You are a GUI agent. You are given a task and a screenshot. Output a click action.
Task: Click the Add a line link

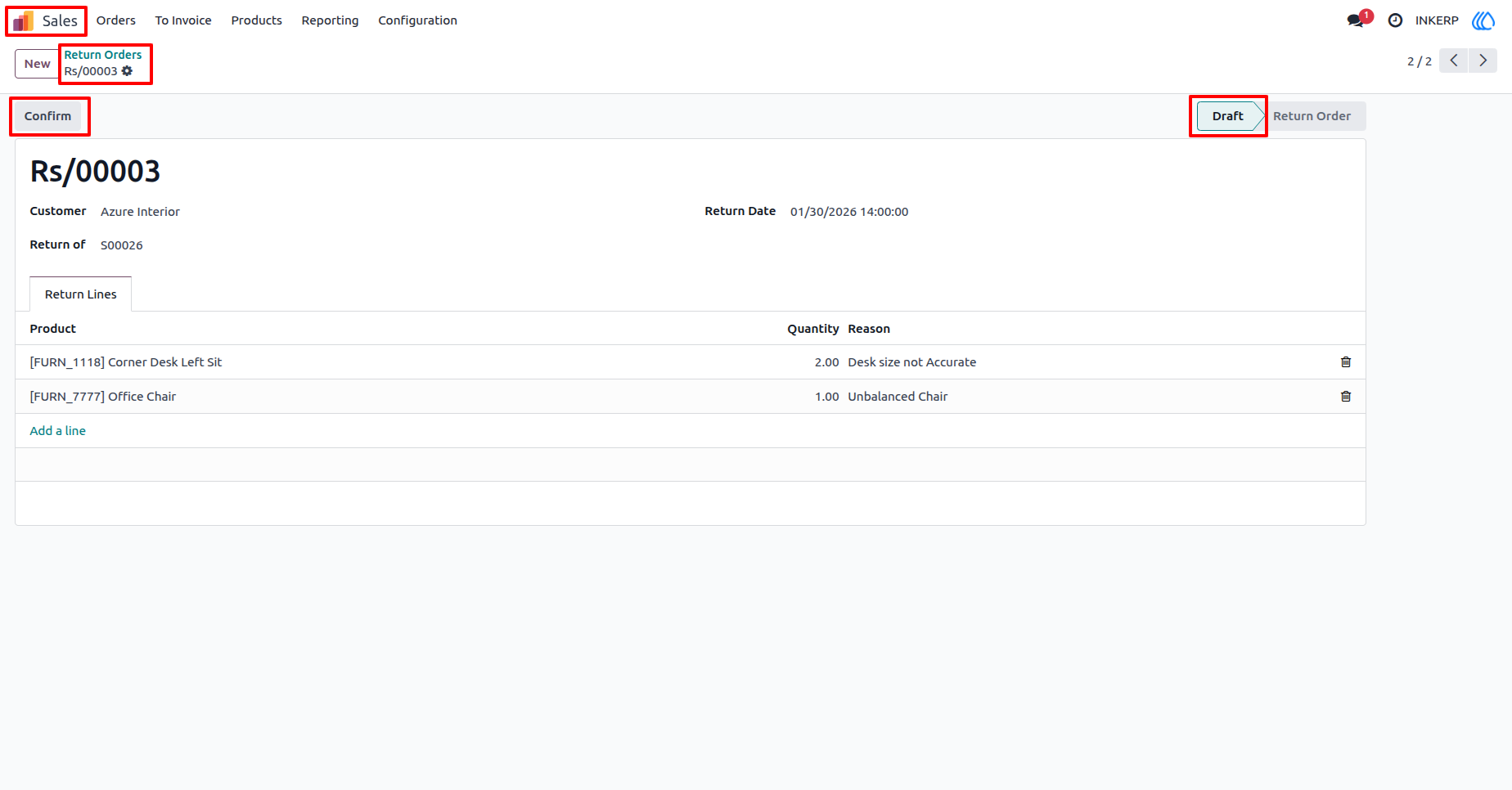tap(57, 431)
